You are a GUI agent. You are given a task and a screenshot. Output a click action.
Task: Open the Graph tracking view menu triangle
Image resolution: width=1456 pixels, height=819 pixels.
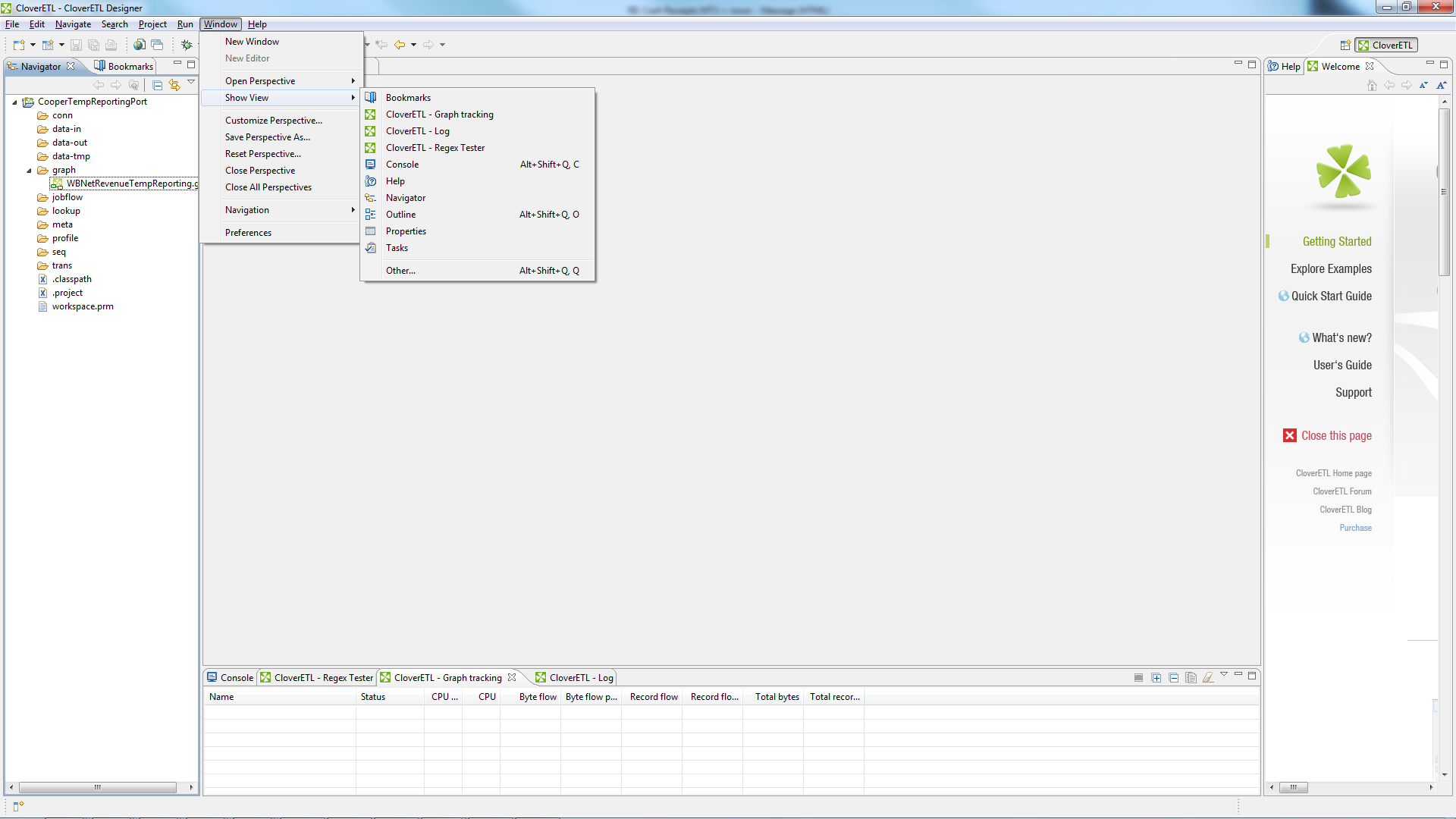point(1224,674)
